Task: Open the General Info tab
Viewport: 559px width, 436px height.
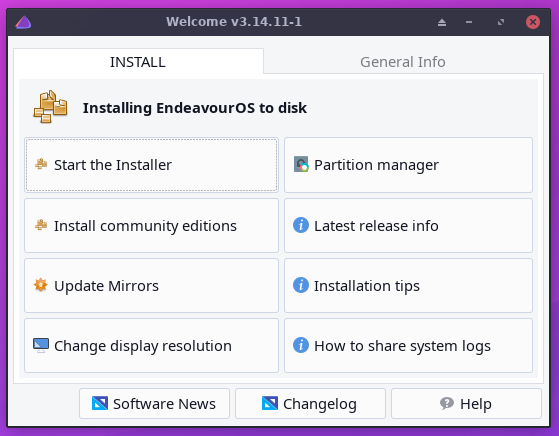Action: (403, 62)
